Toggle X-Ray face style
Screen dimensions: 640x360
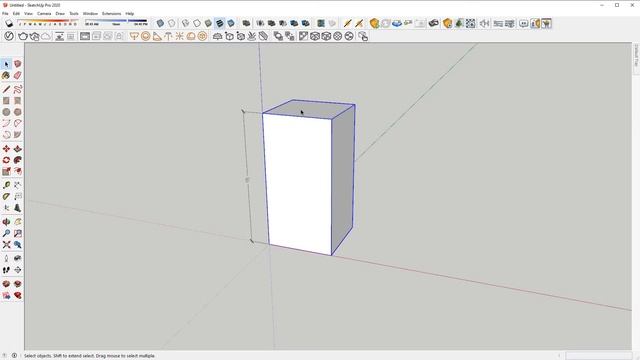[160, 23]
